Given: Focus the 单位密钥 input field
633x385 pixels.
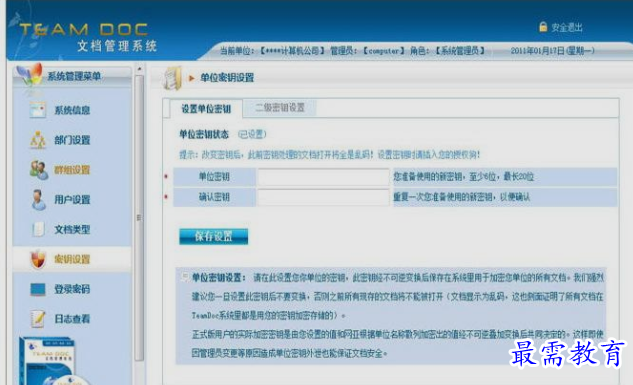Looking at the screenshot, I should coord(324,177).
